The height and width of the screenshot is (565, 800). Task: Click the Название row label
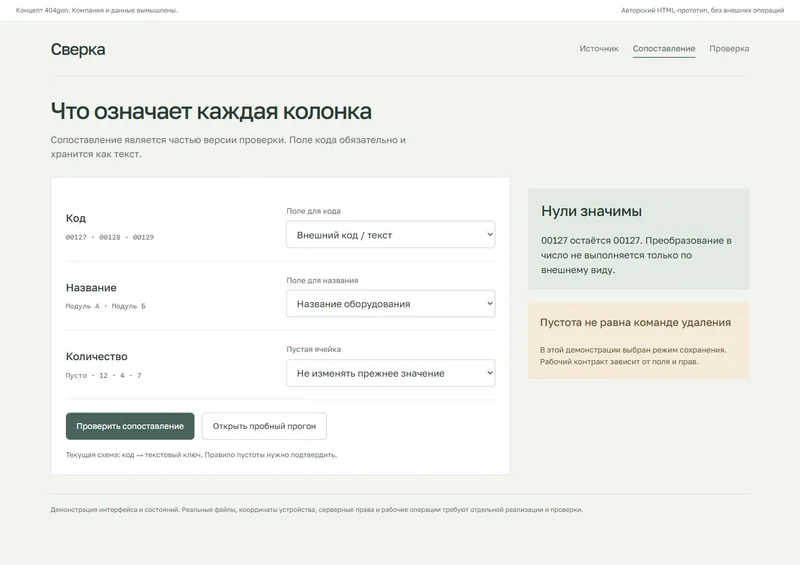(x=91, y=288)
